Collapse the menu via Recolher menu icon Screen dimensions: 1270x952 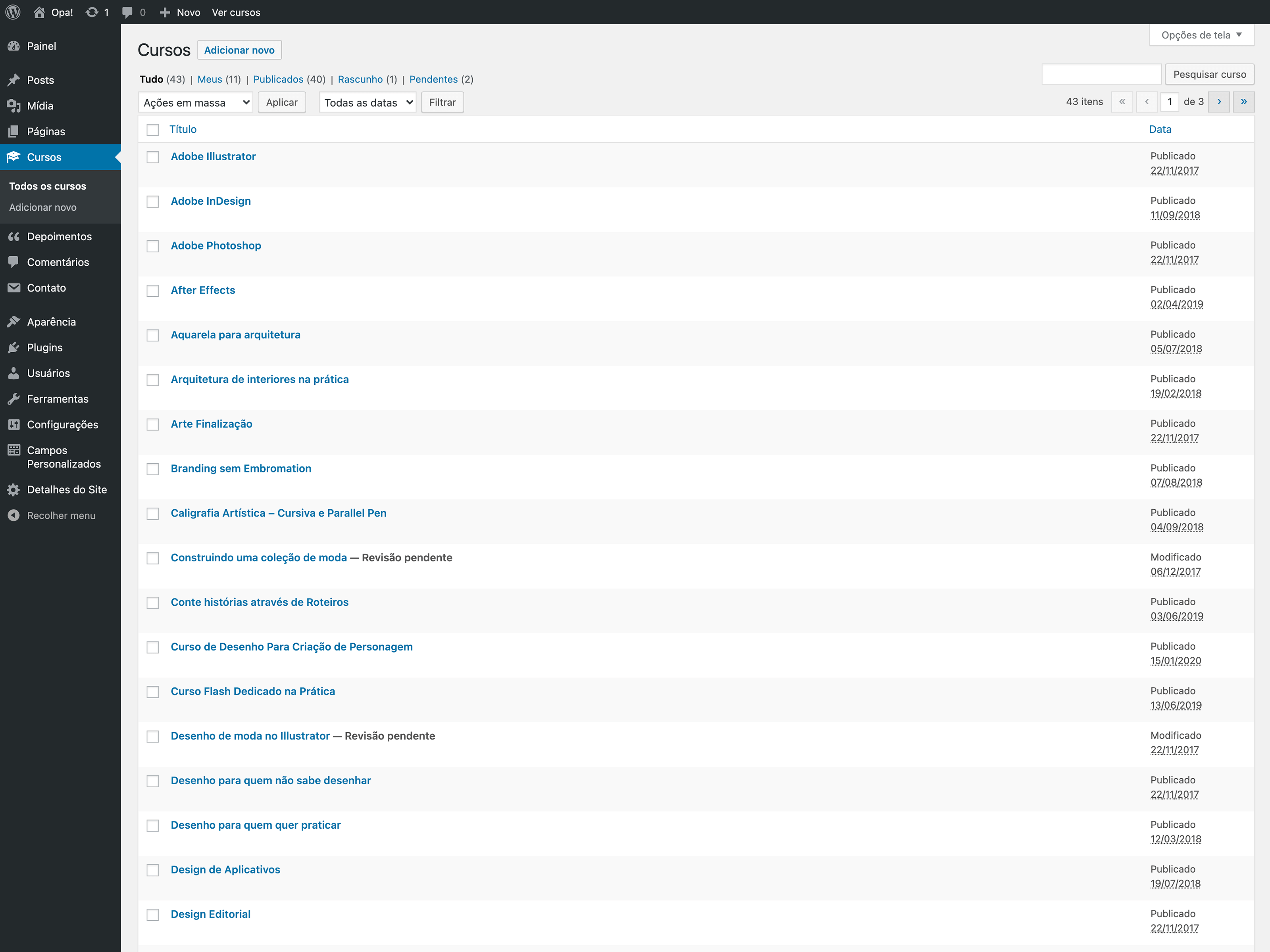(14, 515)
